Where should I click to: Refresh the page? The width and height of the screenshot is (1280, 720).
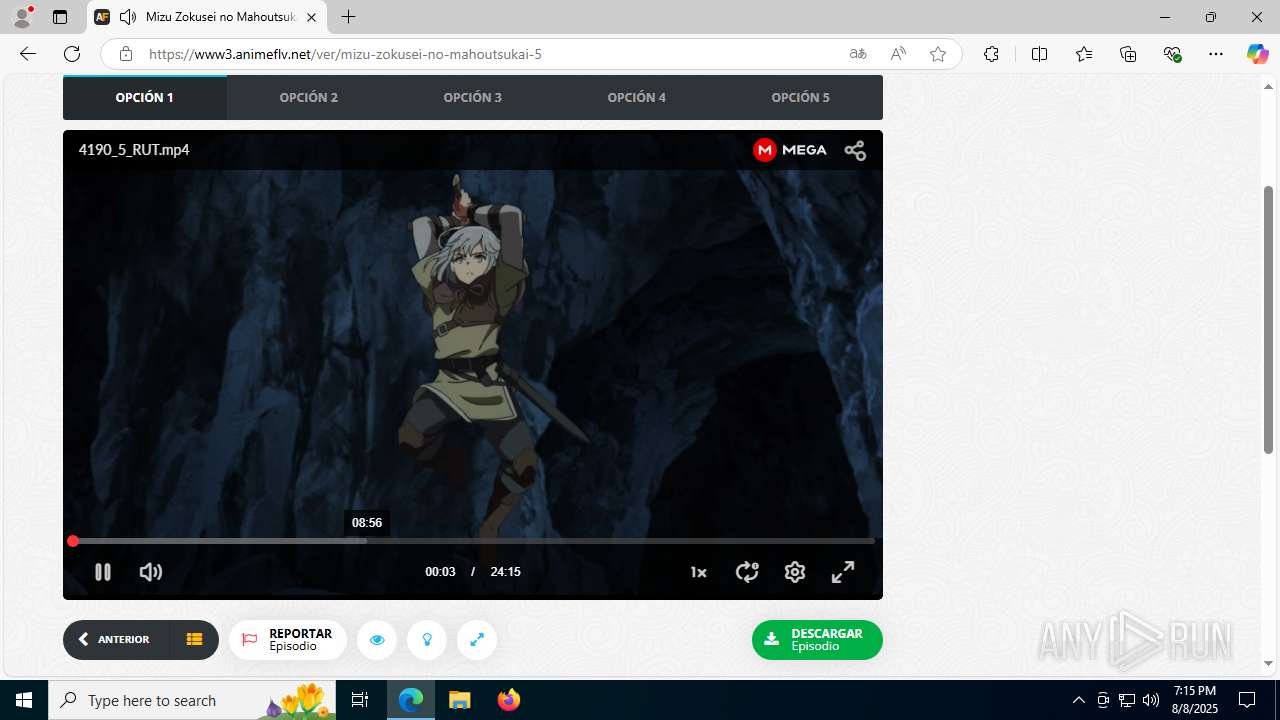[72, 54]
